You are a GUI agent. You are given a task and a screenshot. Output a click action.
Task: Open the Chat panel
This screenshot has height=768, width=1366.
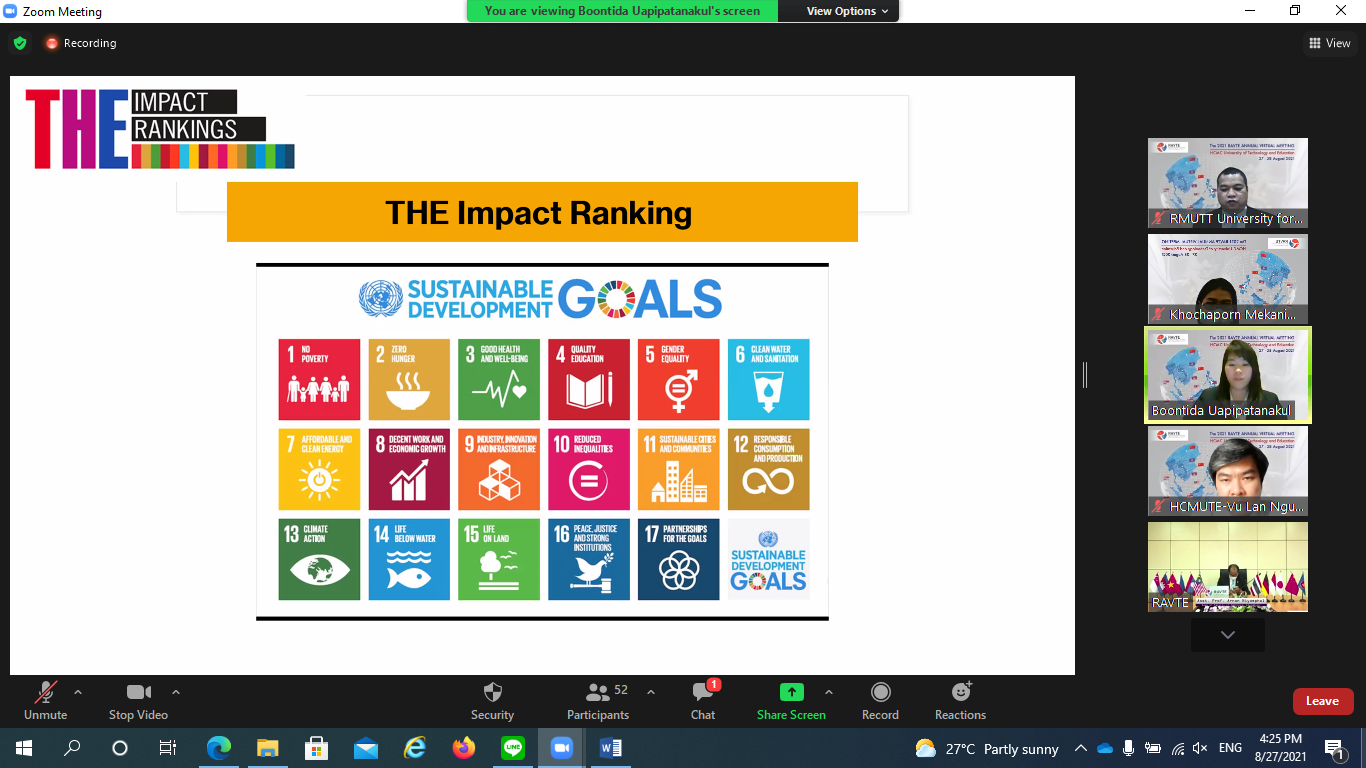703,700
